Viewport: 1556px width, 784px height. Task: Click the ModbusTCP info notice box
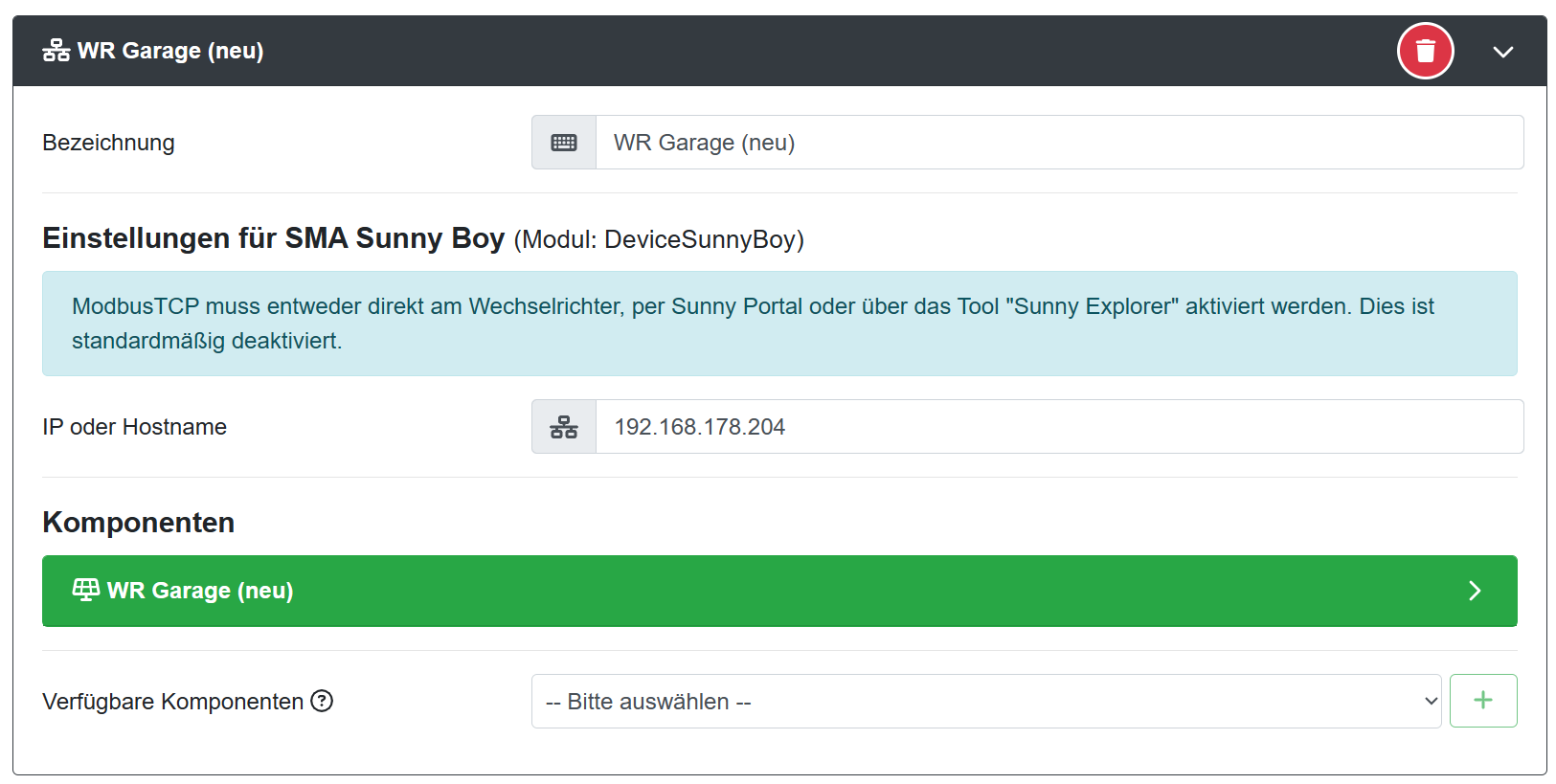(778, 324)
